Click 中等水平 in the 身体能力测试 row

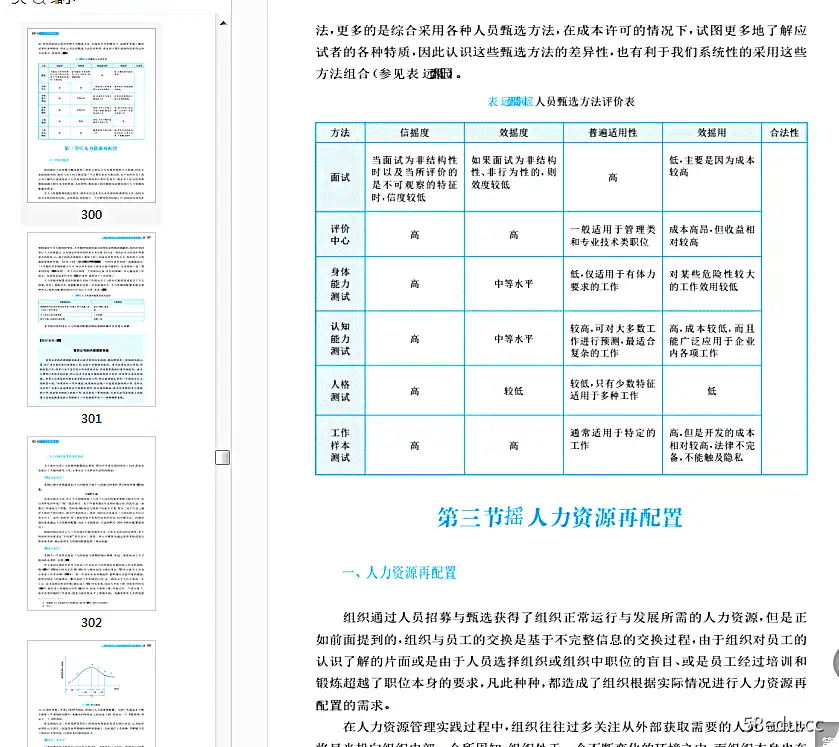(x=514, y=284)
